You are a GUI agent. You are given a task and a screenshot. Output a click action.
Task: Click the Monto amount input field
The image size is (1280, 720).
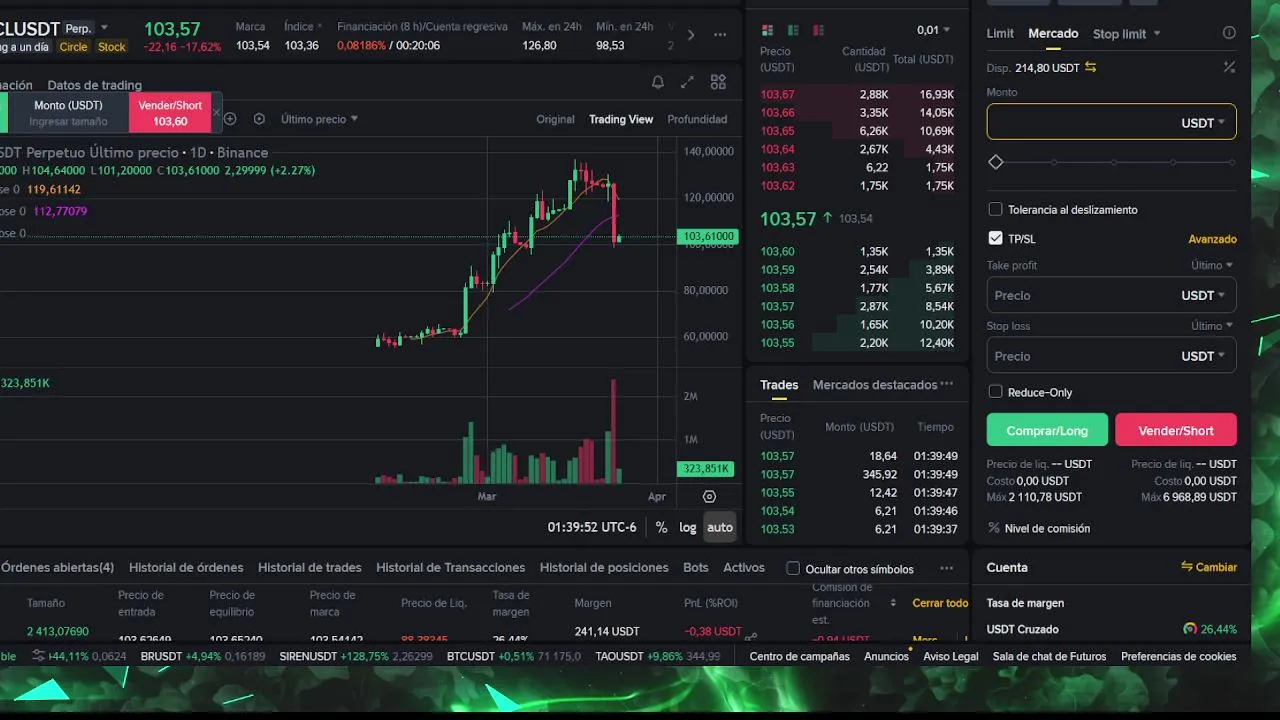click(1111, 122)
